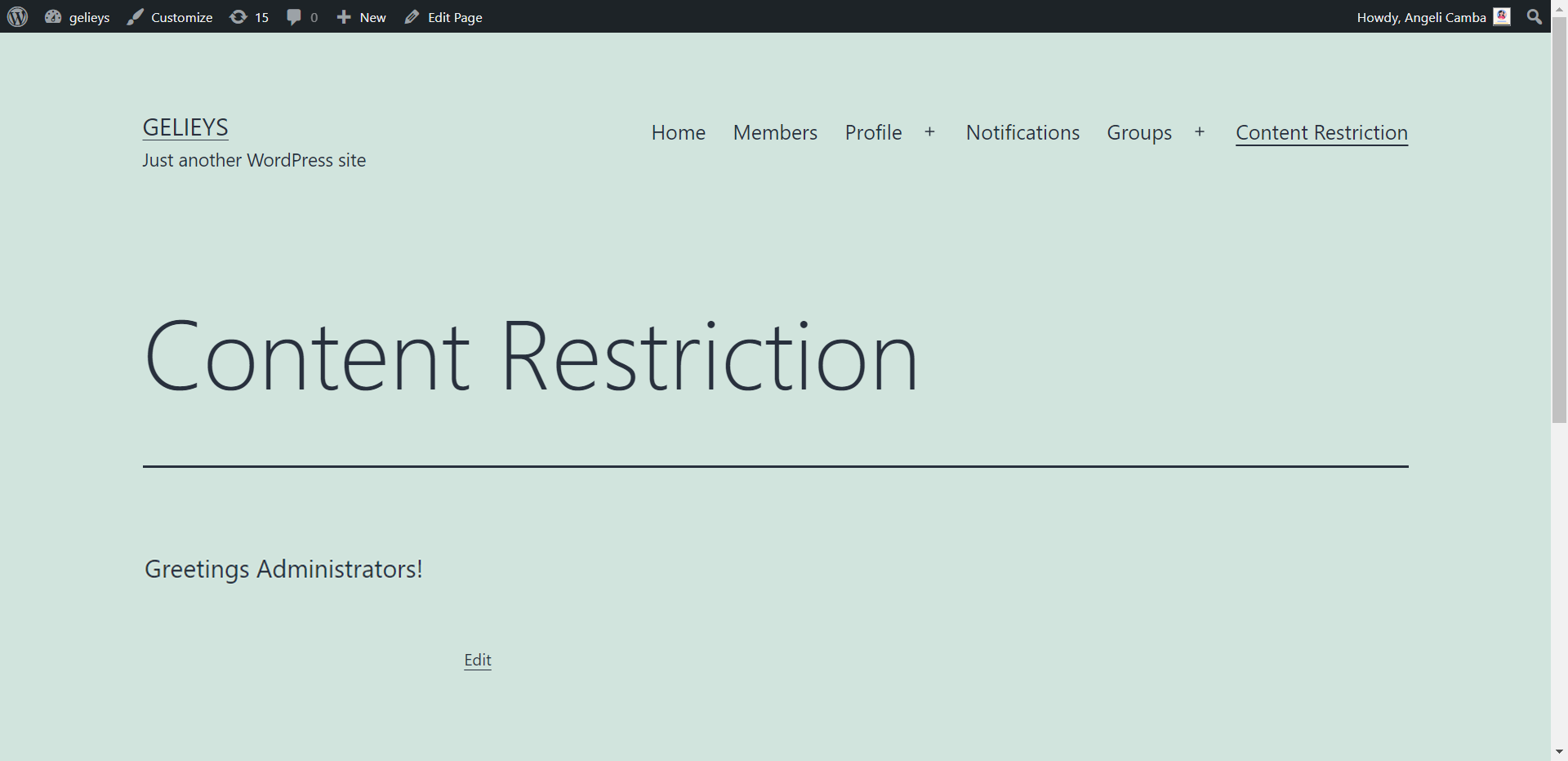Open the comments bubble with 0 comments
The image size is (1568, 761).
pyautogui.click(x=302, y=17)
